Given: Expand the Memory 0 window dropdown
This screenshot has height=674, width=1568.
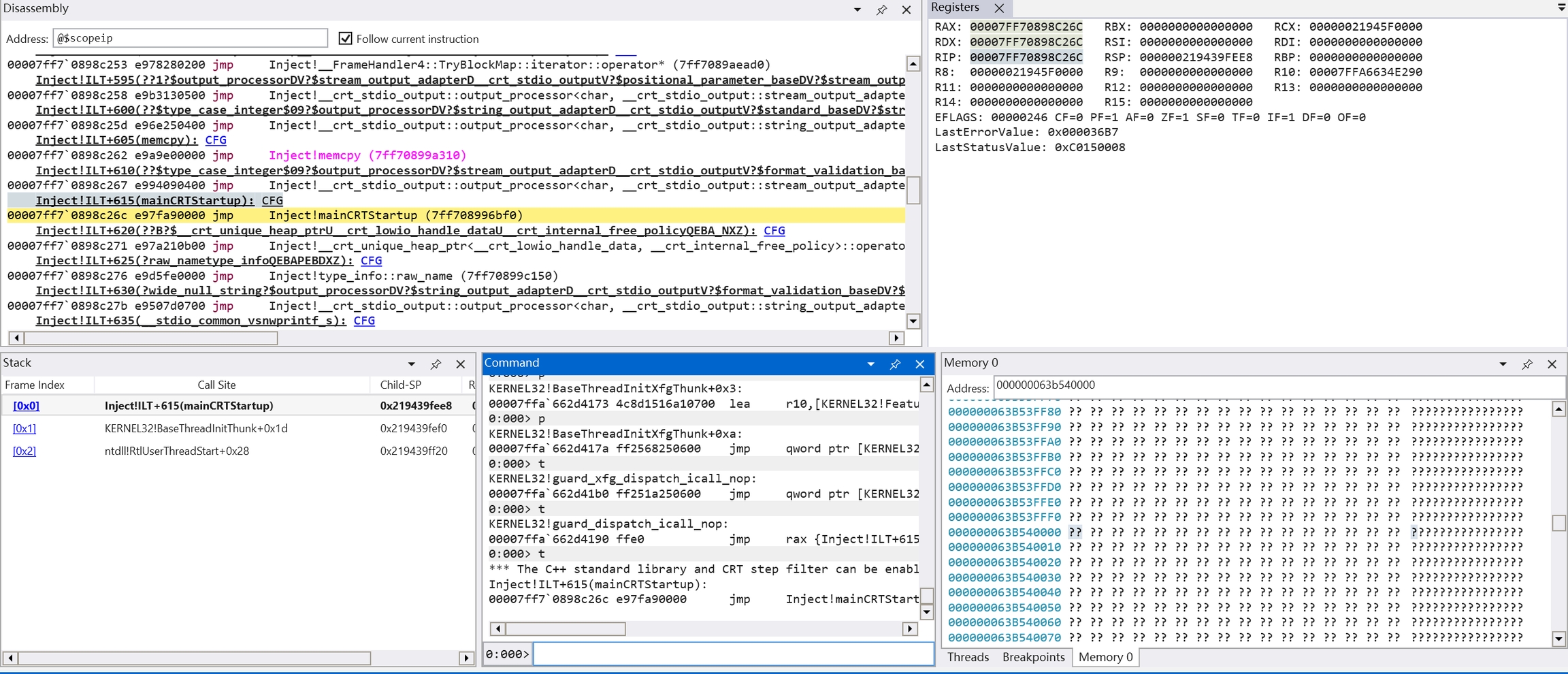Looking at the screenshot, I should (1503, 364).
